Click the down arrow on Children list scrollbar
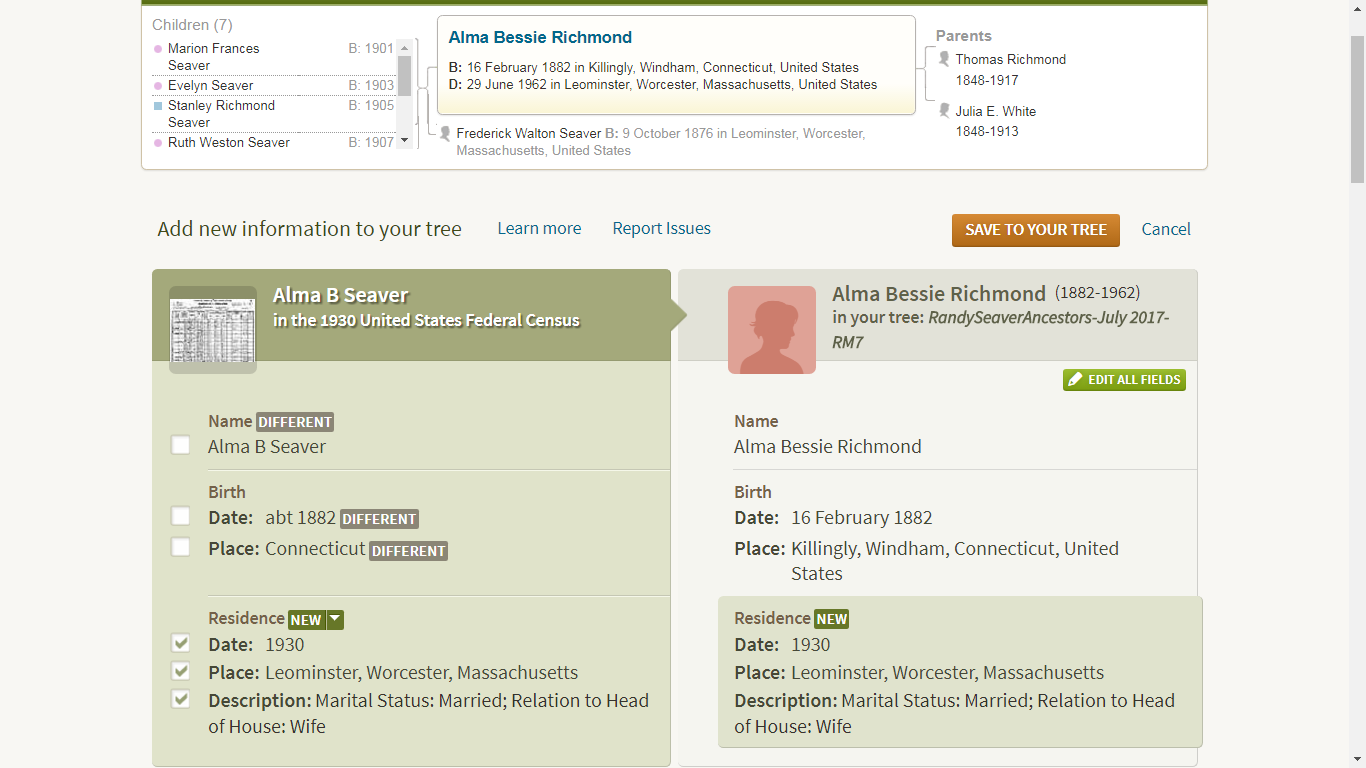 pos(404,141)
